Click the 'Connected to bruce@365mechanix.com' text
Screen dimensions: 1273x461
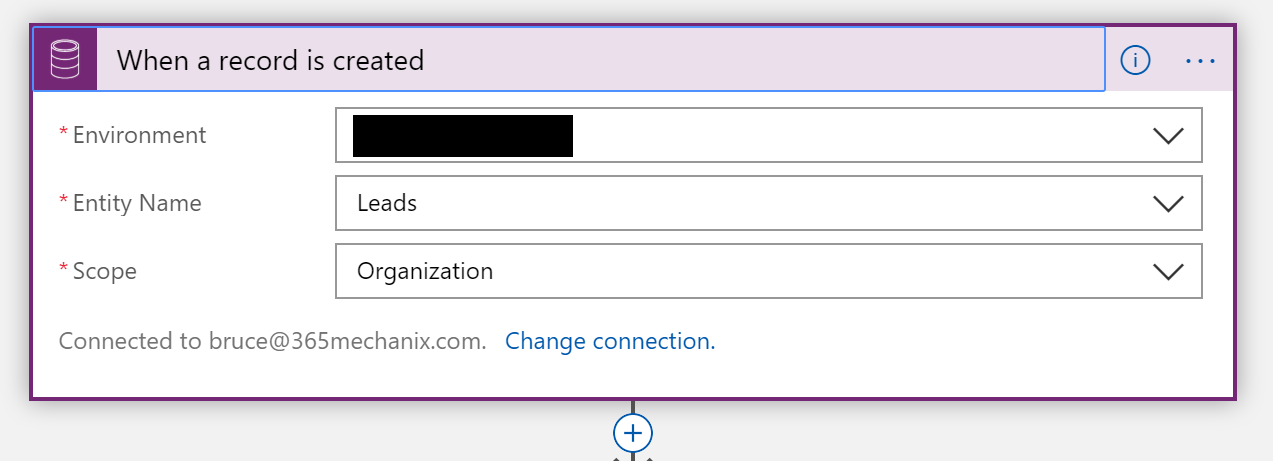tap(272, 341)
